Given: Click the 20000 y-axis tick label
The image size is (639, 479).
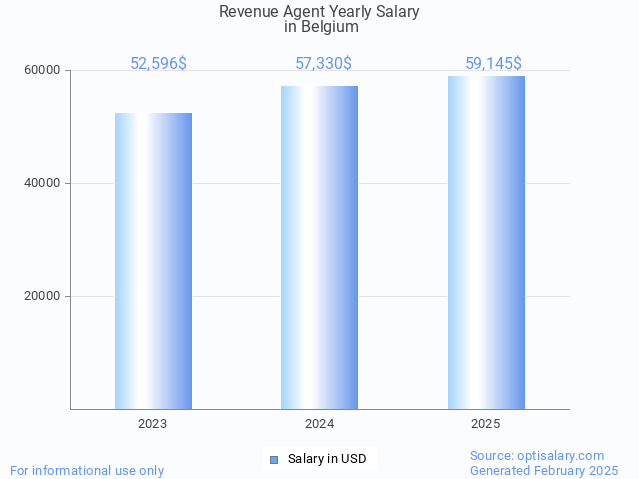Looking at the screenshot, I should (x=42, y=296).
